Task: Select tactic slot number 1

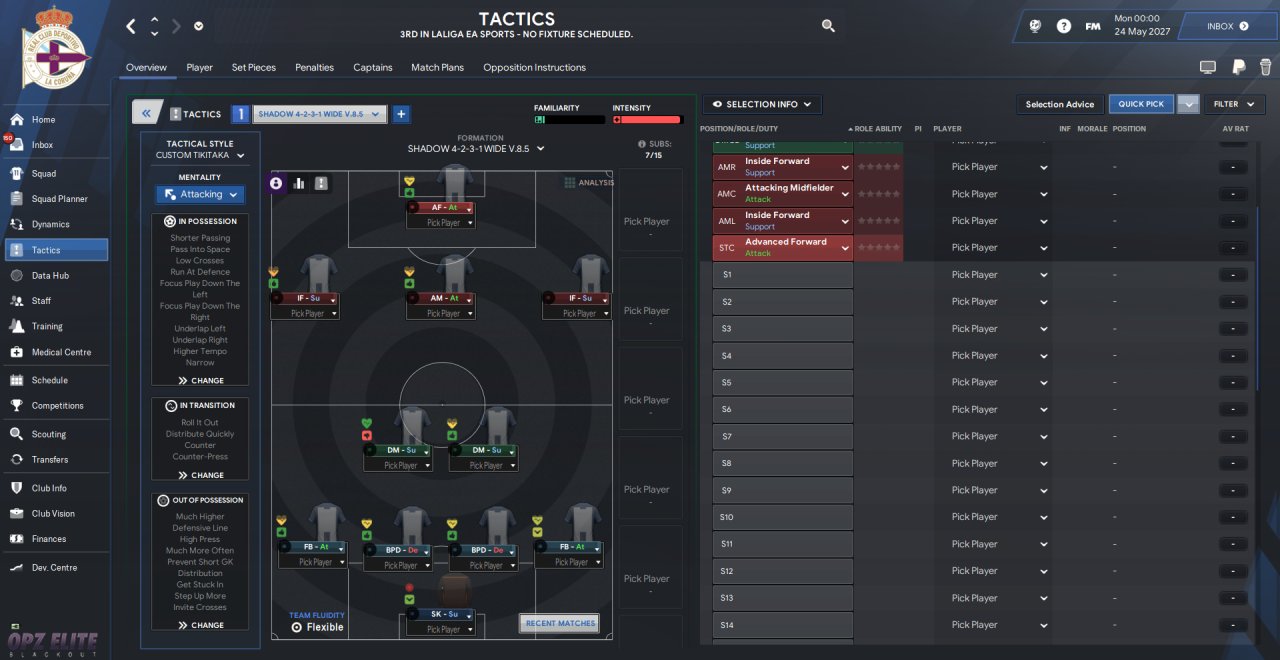Action: click(240, 114)
